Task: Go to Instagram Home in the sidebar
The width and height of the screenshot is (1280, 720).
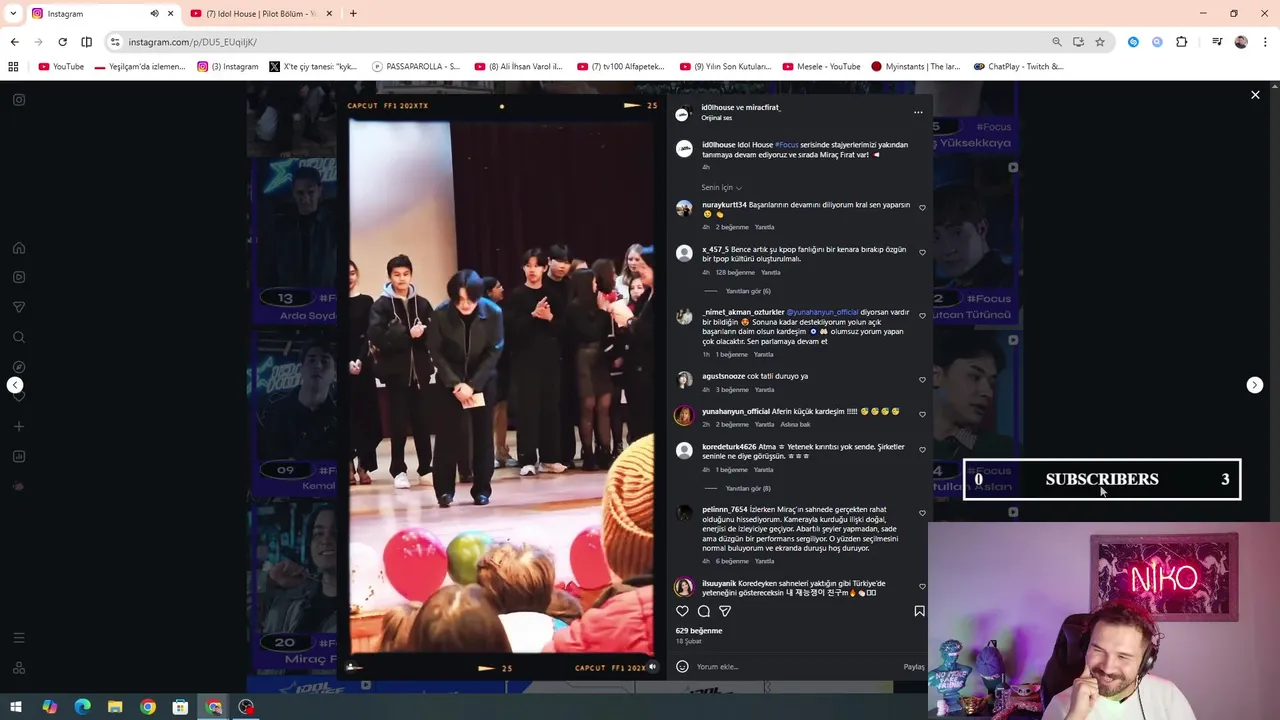Action: point(19,248)
